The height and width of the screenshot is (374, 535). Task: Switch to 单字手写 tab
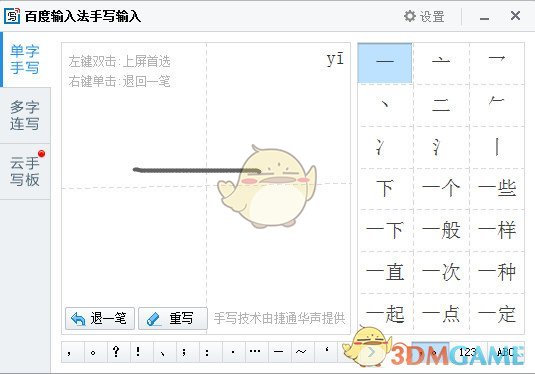coord(25,59)
